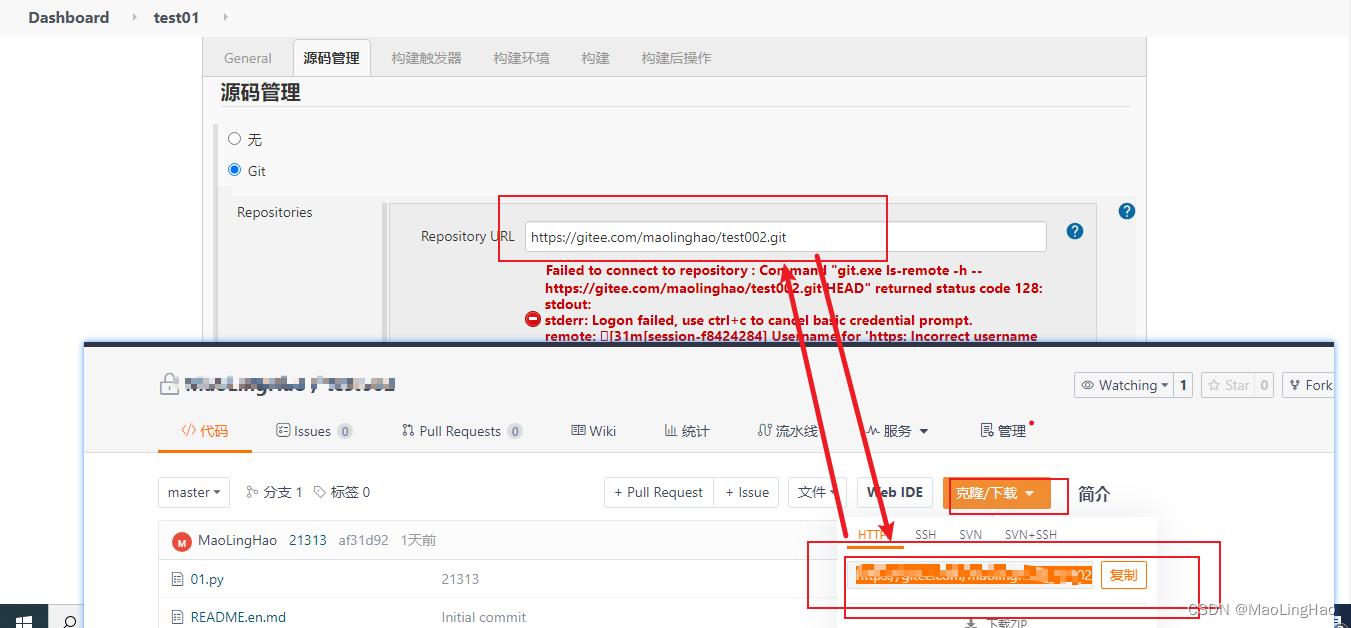1351x628 pixels.
Task: Open the Windows taskbar search icon
Action: [69, 621]
